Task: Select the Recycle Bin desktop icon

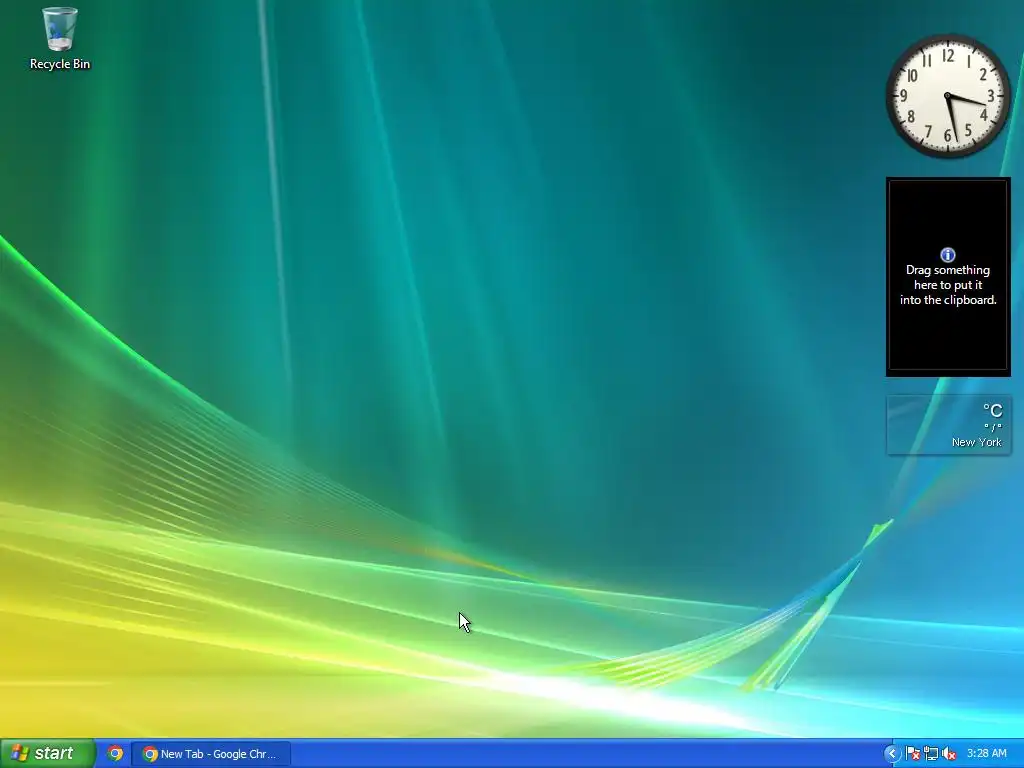Action: click(59, 38)
